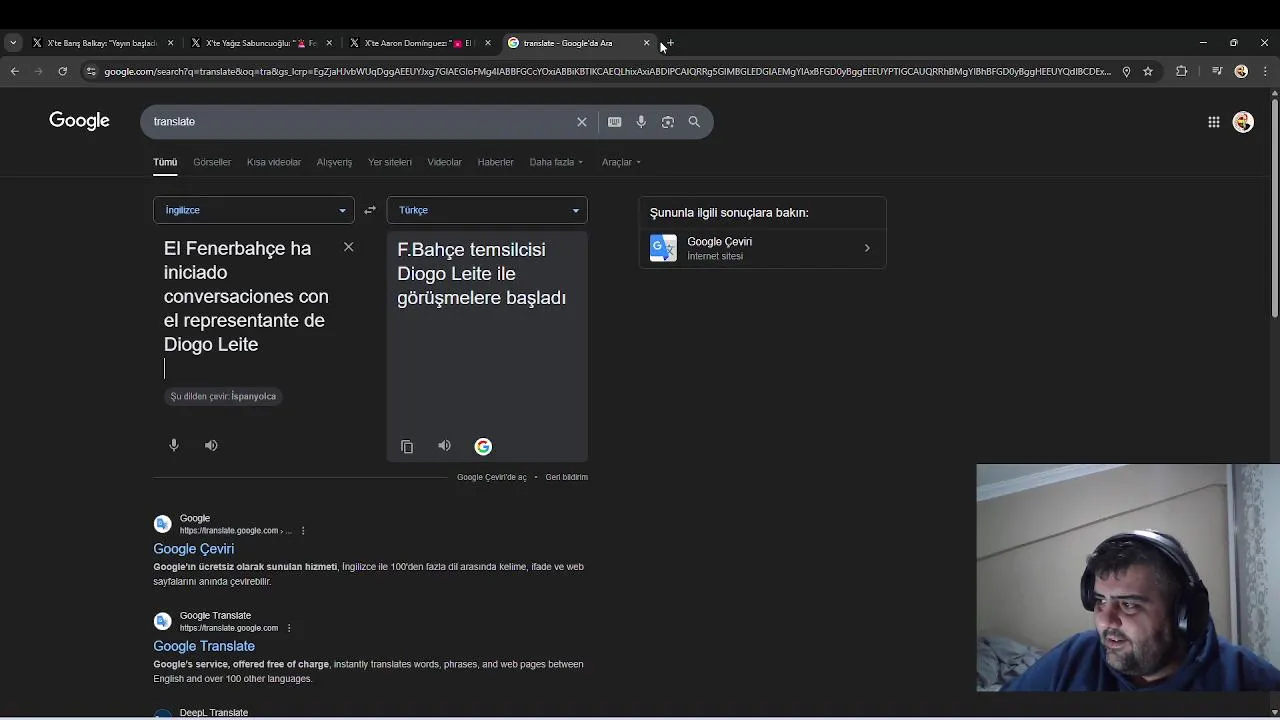
Task: Click inside the translate search field
Action: [x=360, y=122]
